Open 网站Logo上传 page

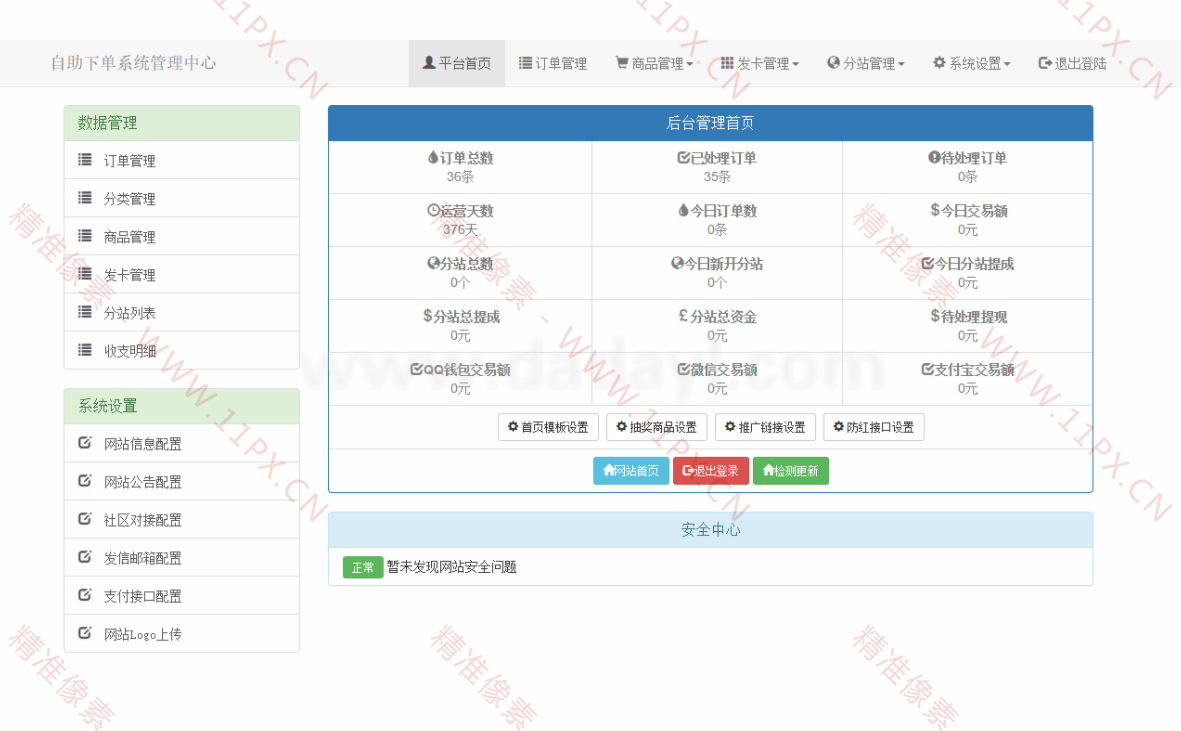(x=182, y=634)
